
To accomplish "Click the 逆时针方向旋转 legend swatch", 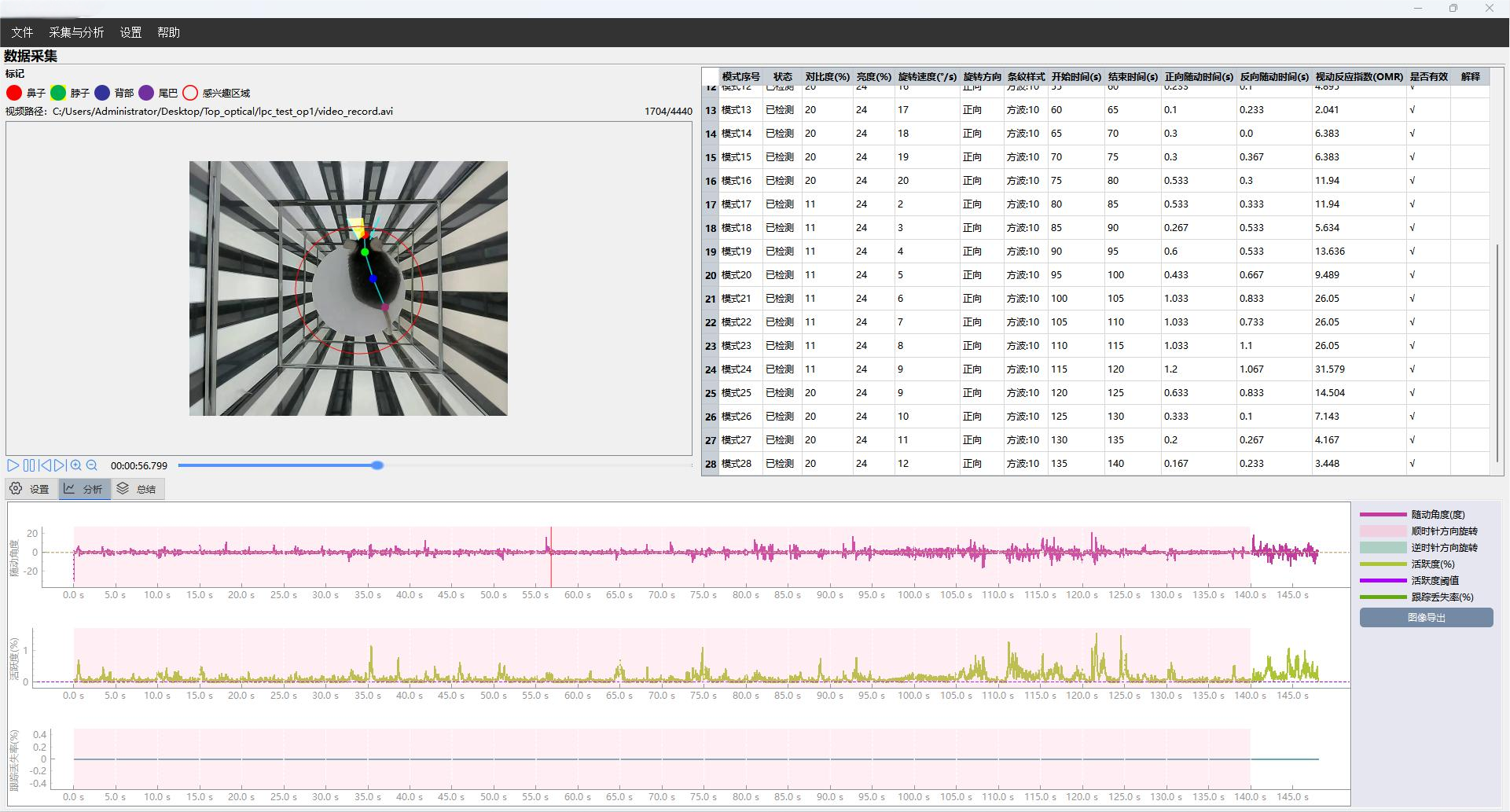I will [1383, 548].
